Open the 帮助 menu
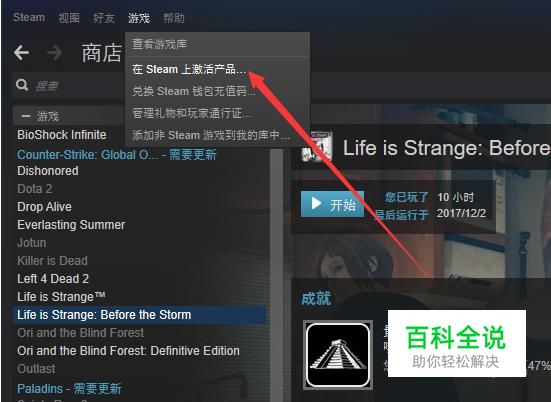The image size is (551, 402). (x=174, y=18)
